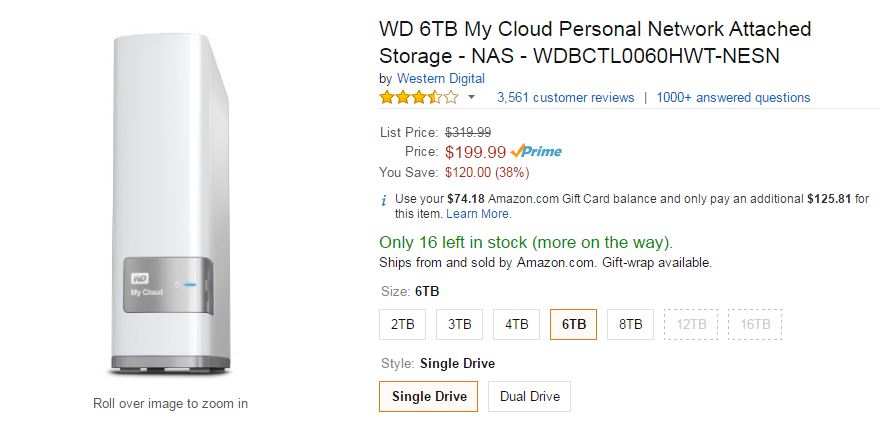Screen dimensions: 893x427
Task: Choose the 8TB size option
Action: coord(631,324)
